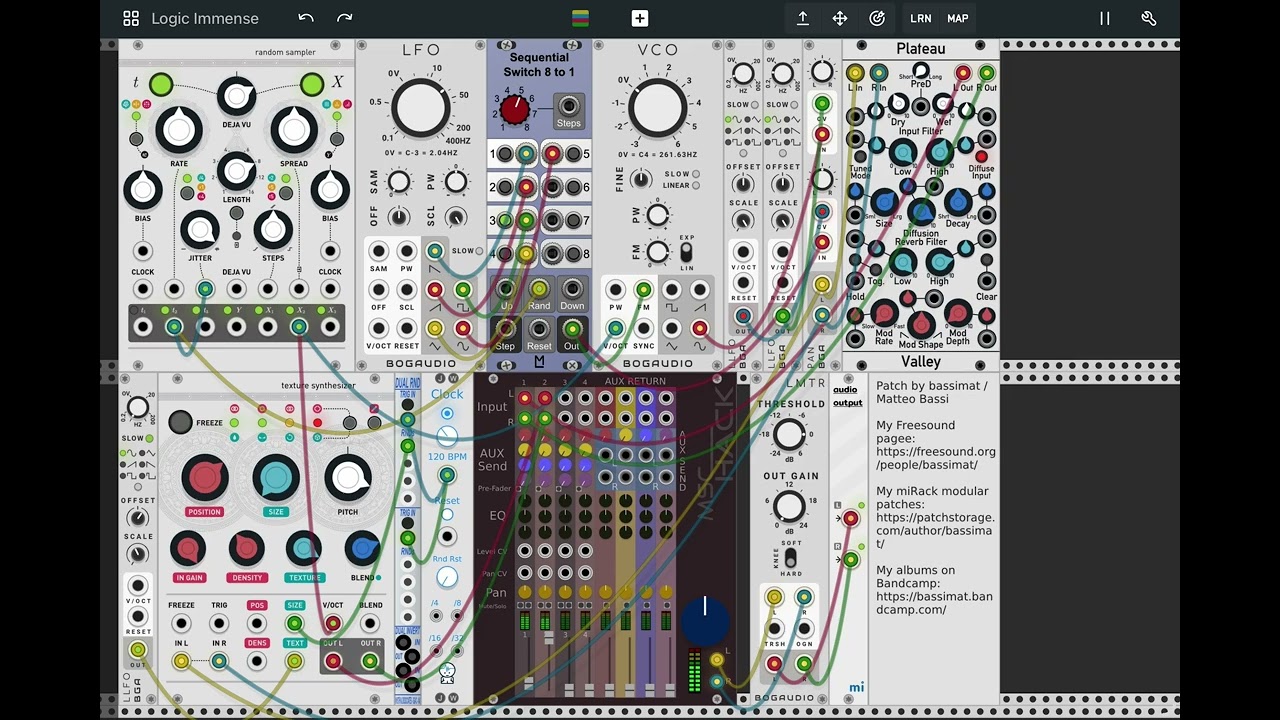Click Plateau Mod Shape knob

click(x=921, y=324)
